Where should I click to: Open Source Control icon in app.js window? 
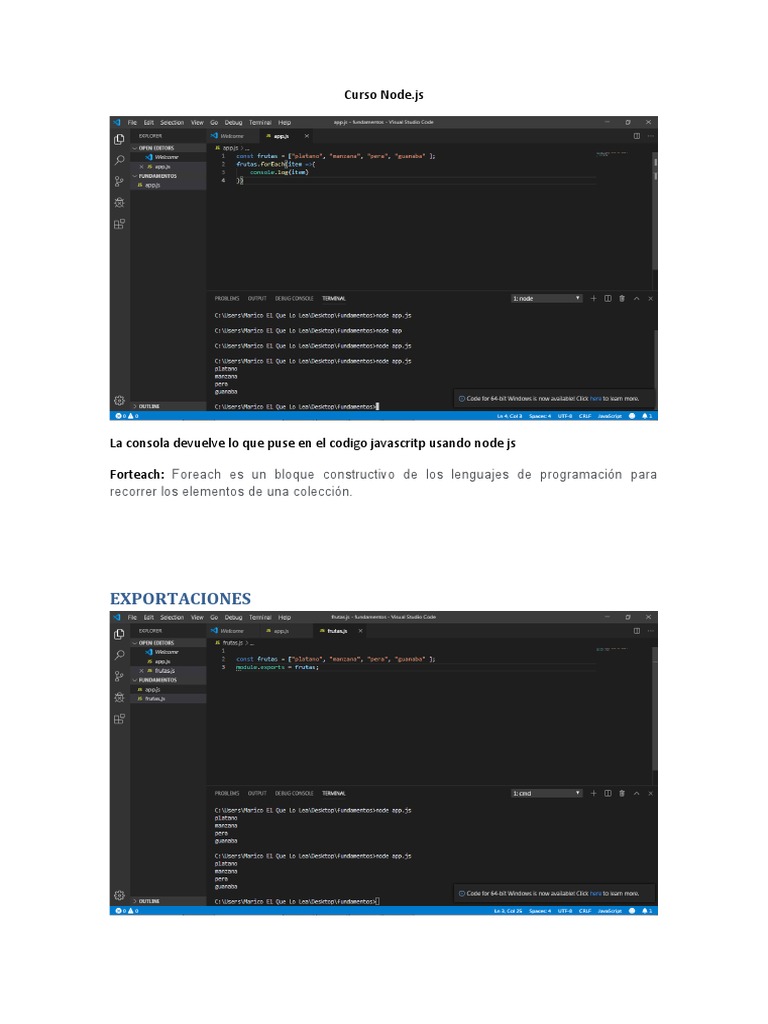click(x=120, y=182)
